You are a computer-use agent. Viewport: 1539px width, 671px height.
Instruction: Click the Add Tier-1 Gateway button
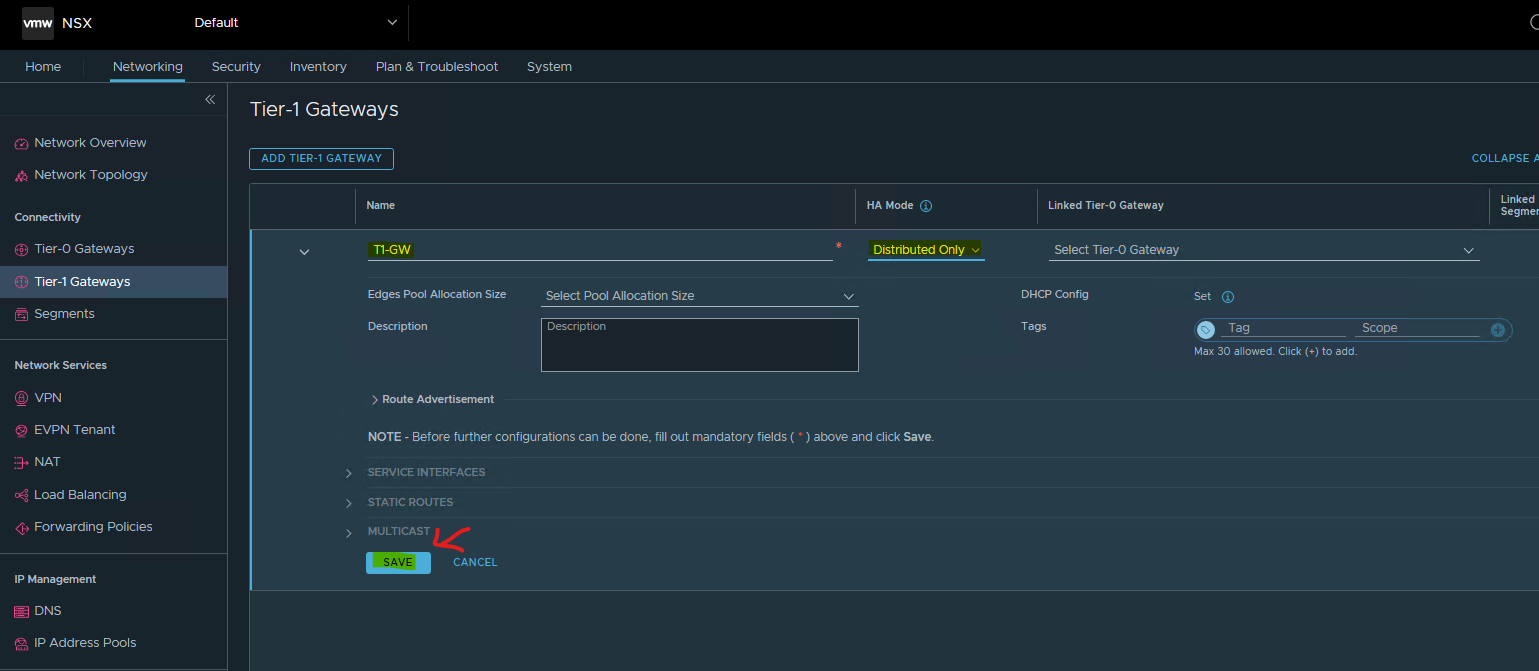coord(321,158)
